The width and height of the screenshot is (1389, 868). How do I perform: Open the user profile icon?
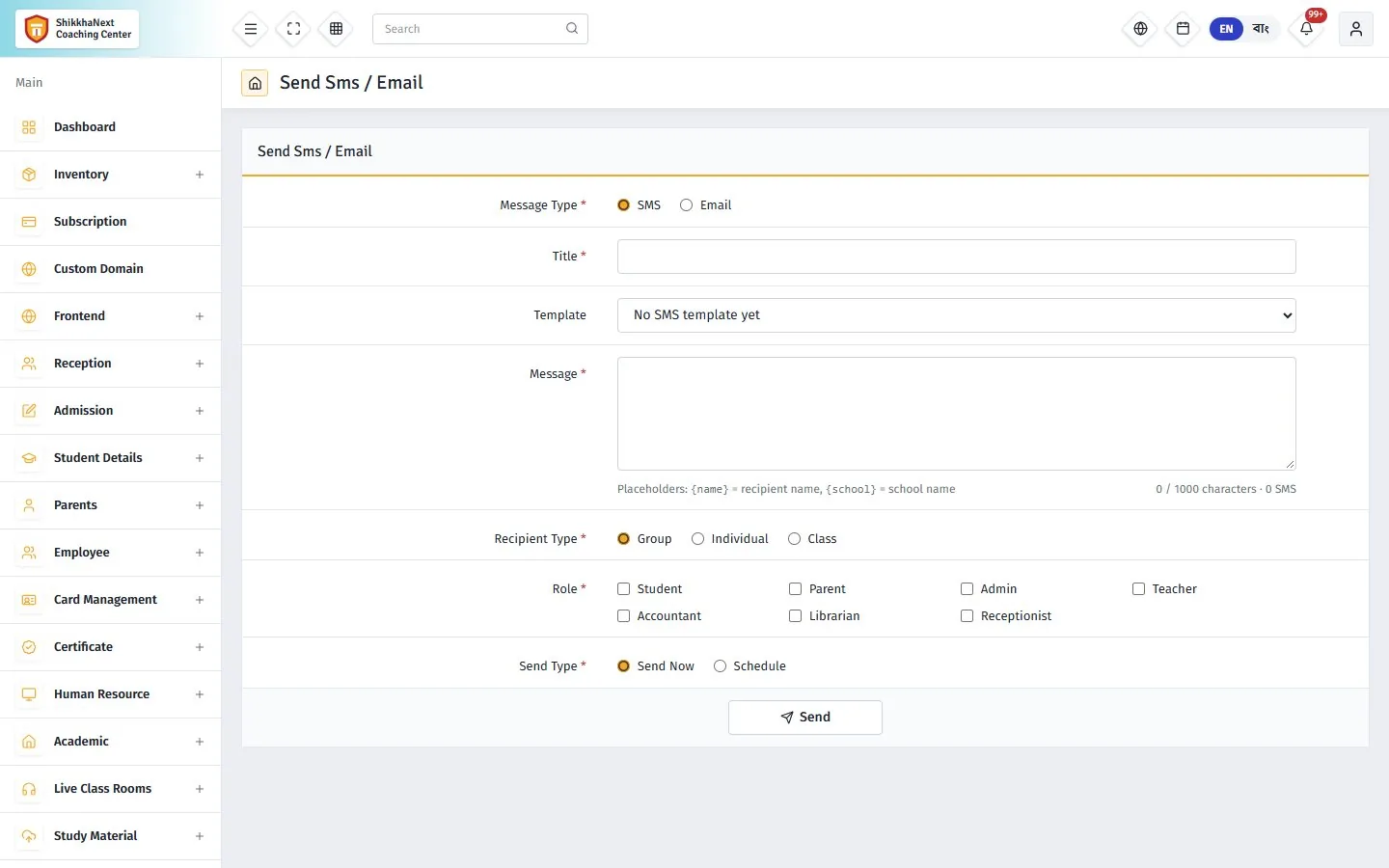(1356, 29)
